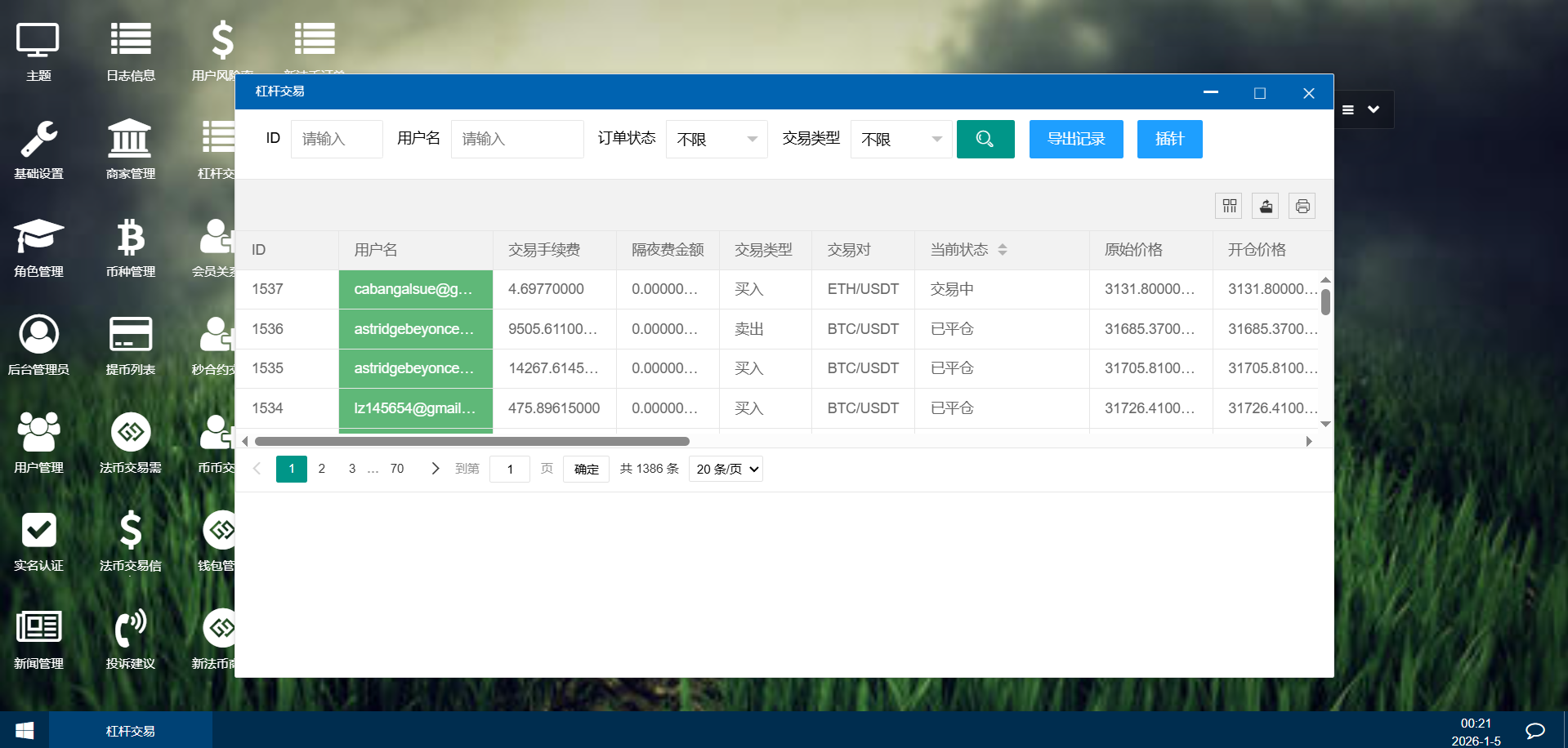Expand the 订单状态 order status dropdown
The height and width of the screenshot is (748, 1568).
click(716, 139)
